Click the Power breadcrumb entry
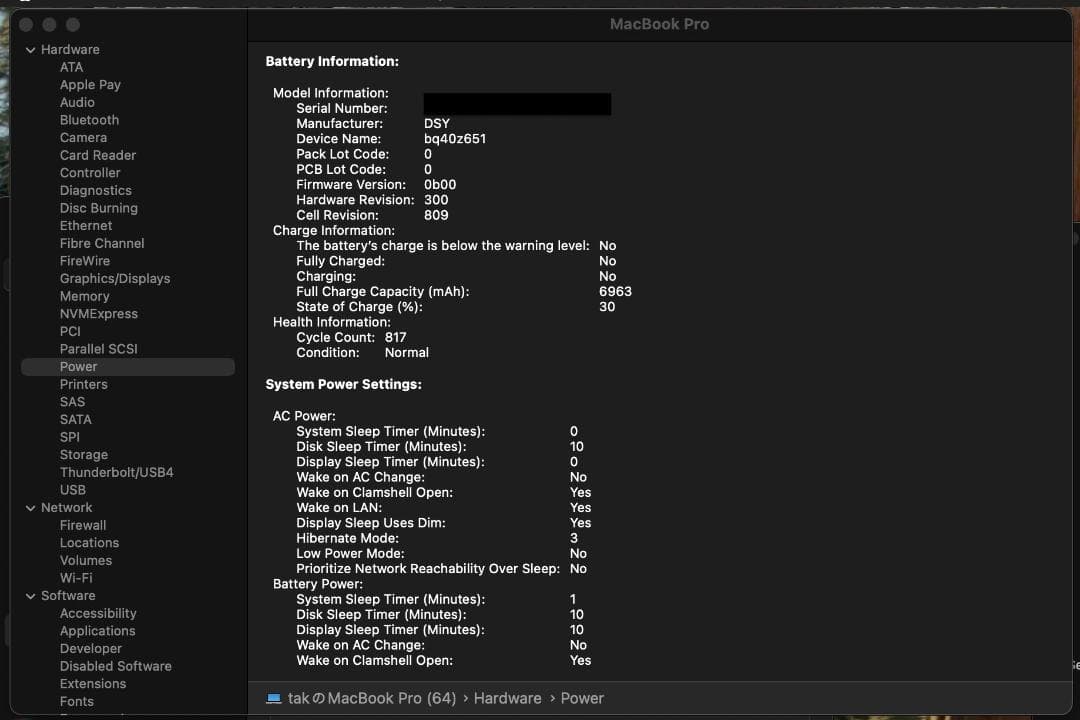The width and height of the screenshot is (1080, 720). point(582,698)
